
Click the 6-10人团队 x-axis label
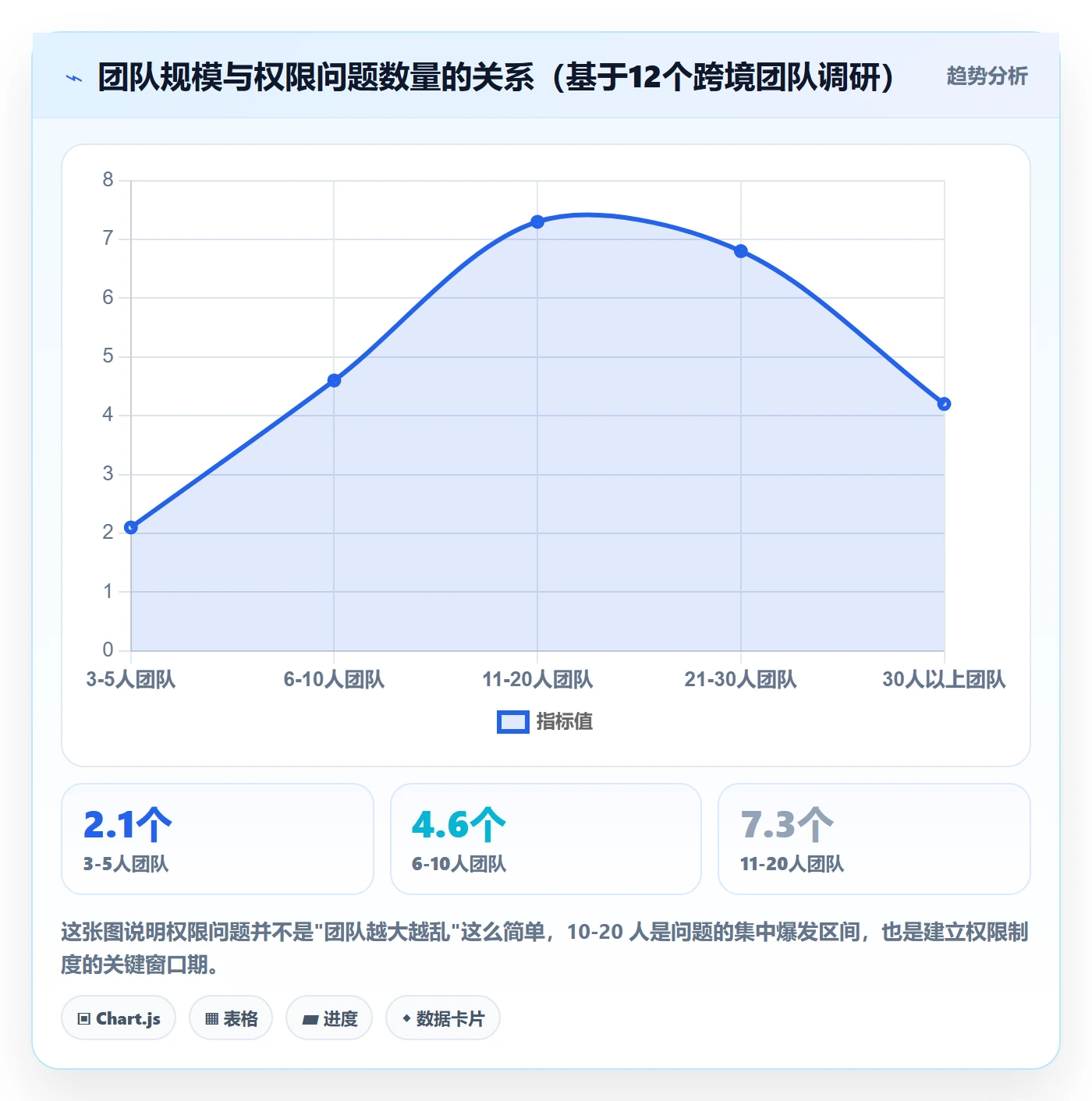point(334,680)
